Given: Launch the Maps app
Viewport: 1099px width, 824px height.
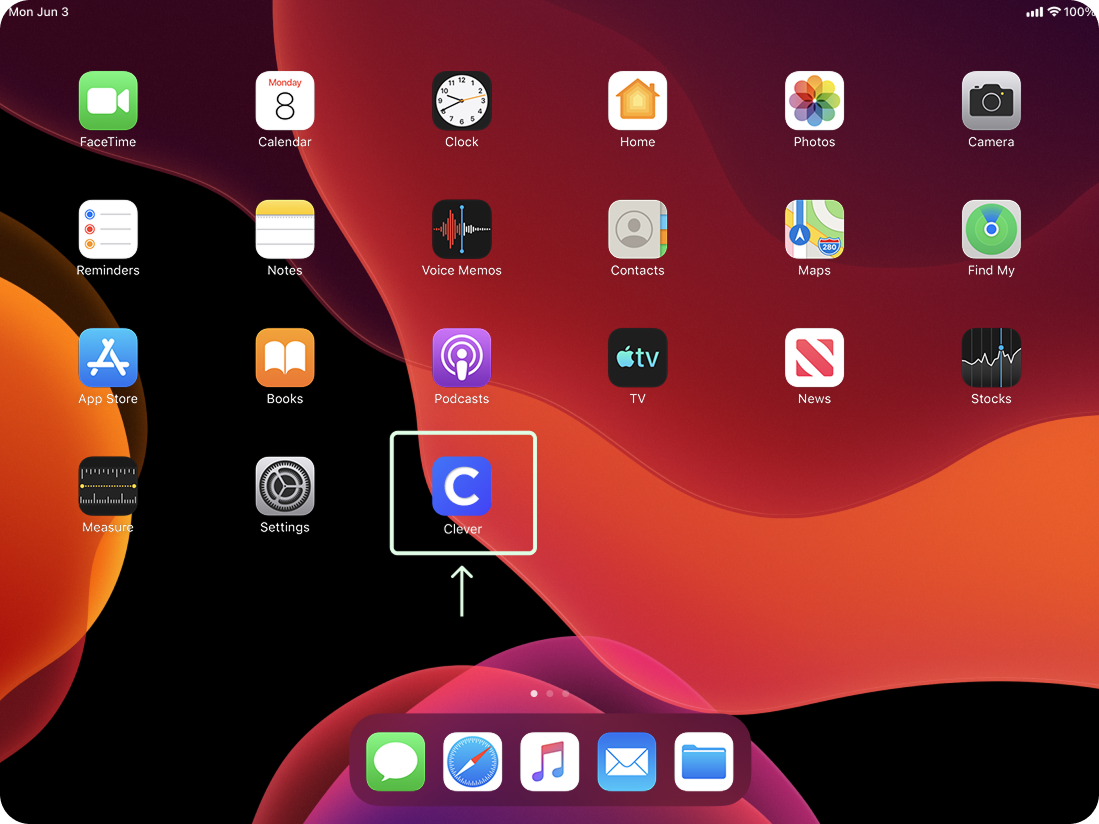Looking at the screenshot, I should coord(814,229).
